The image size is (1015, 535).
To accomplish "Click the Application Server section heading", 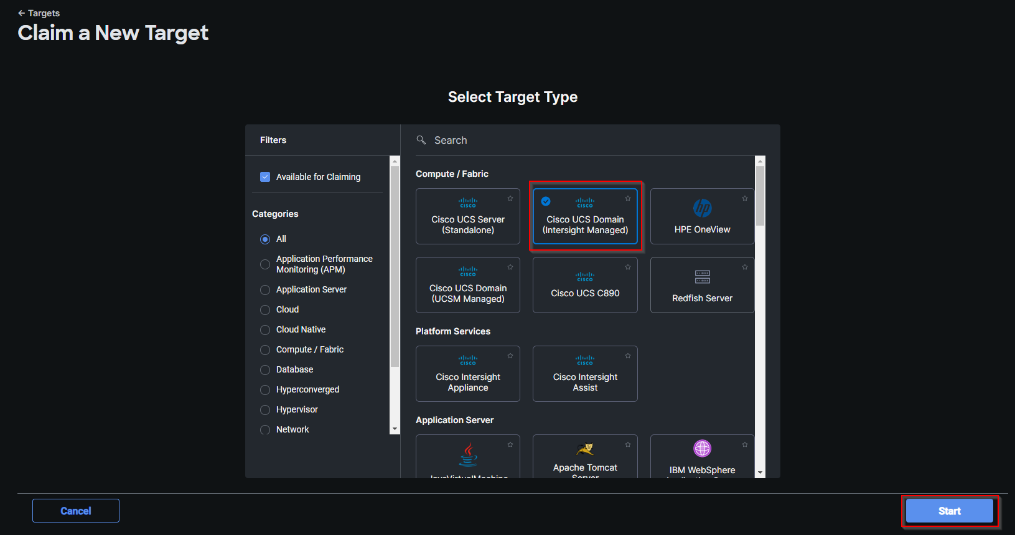I will pyautogui.click(x=454, y=420).
